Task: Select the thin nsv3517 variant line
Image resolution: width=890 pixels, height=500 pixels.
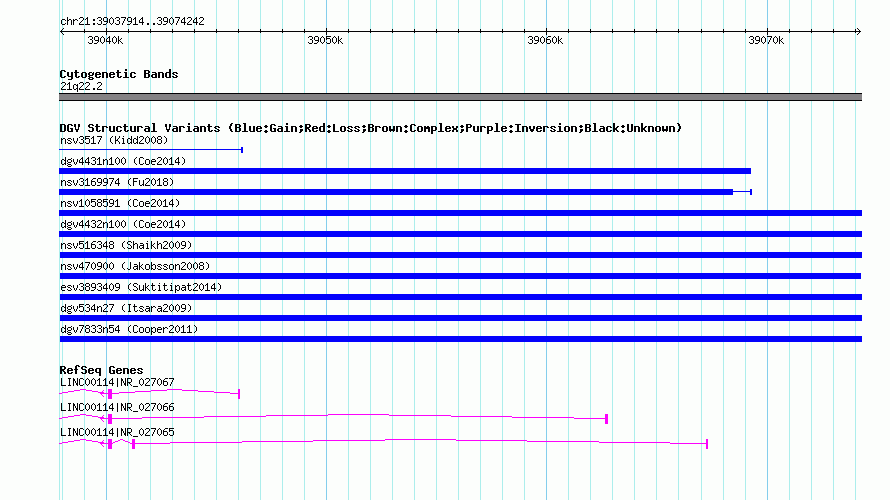Action: click(151, 150)
